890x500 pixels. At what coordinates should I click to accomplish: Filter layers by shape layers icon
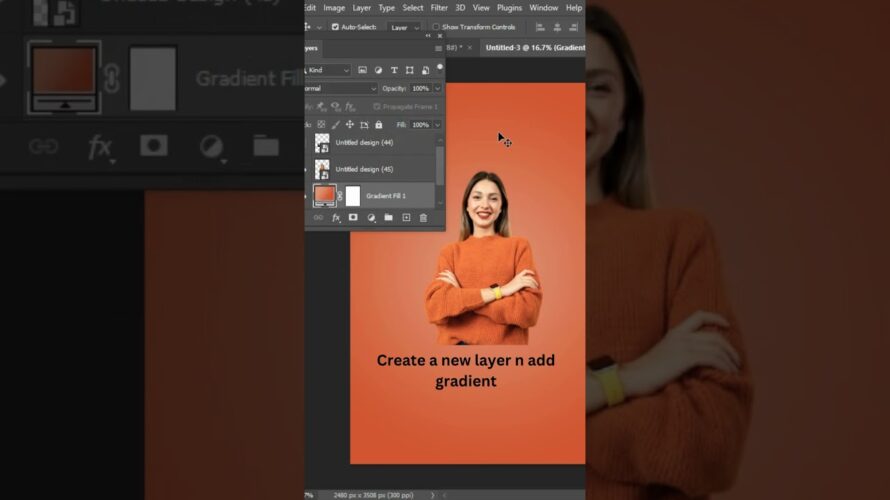point(409,70)
